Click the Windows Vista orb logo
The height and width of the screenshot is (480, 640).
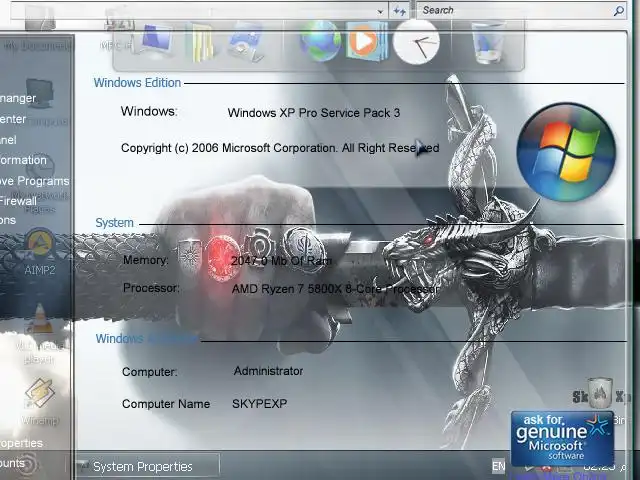[566, 152]
